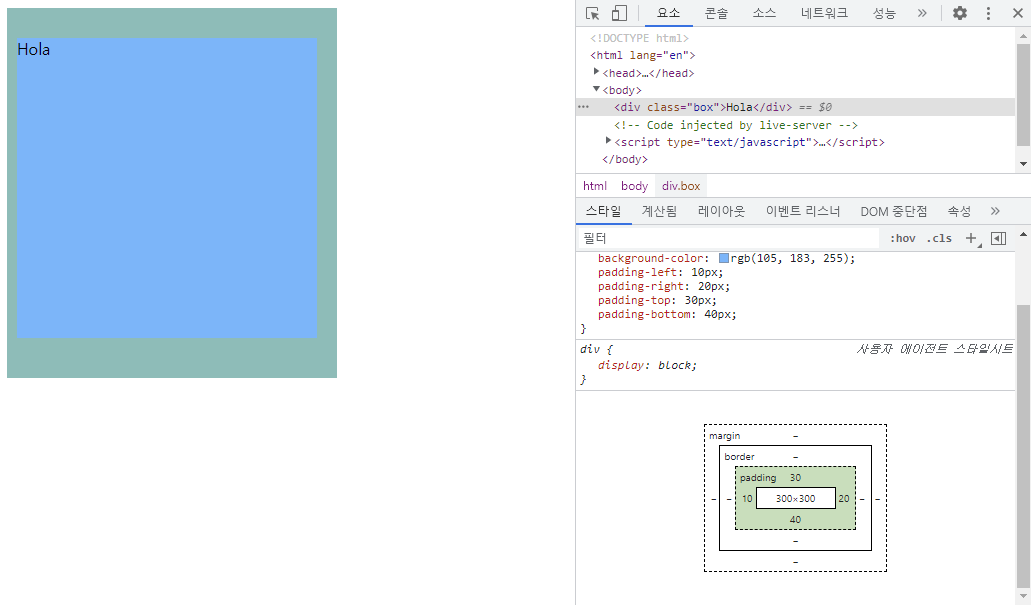Image resolution: width=1031 pixels, height=605 pixels.
Task: Open the 네트워크 tab
Action: click(824, 13)
